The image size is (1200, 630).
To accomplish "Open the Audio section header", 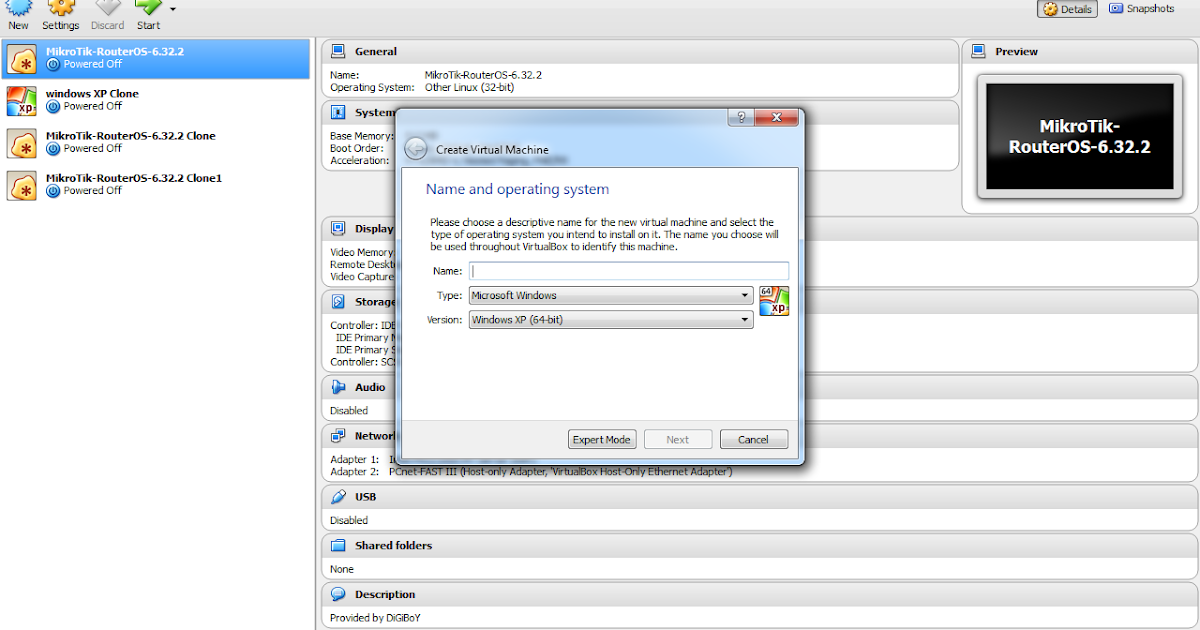I will [x=760, y=387].
